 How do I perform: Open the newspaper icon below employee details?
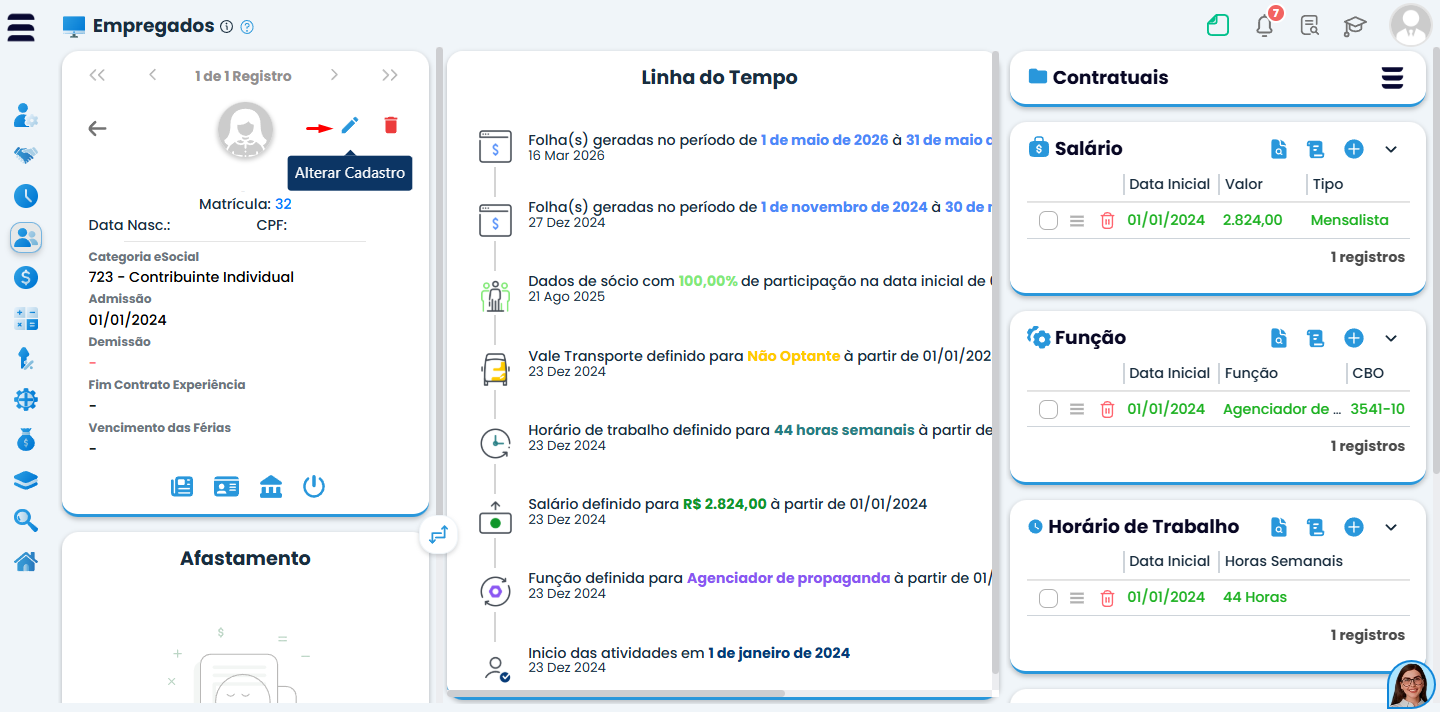(x=182, y=487)
